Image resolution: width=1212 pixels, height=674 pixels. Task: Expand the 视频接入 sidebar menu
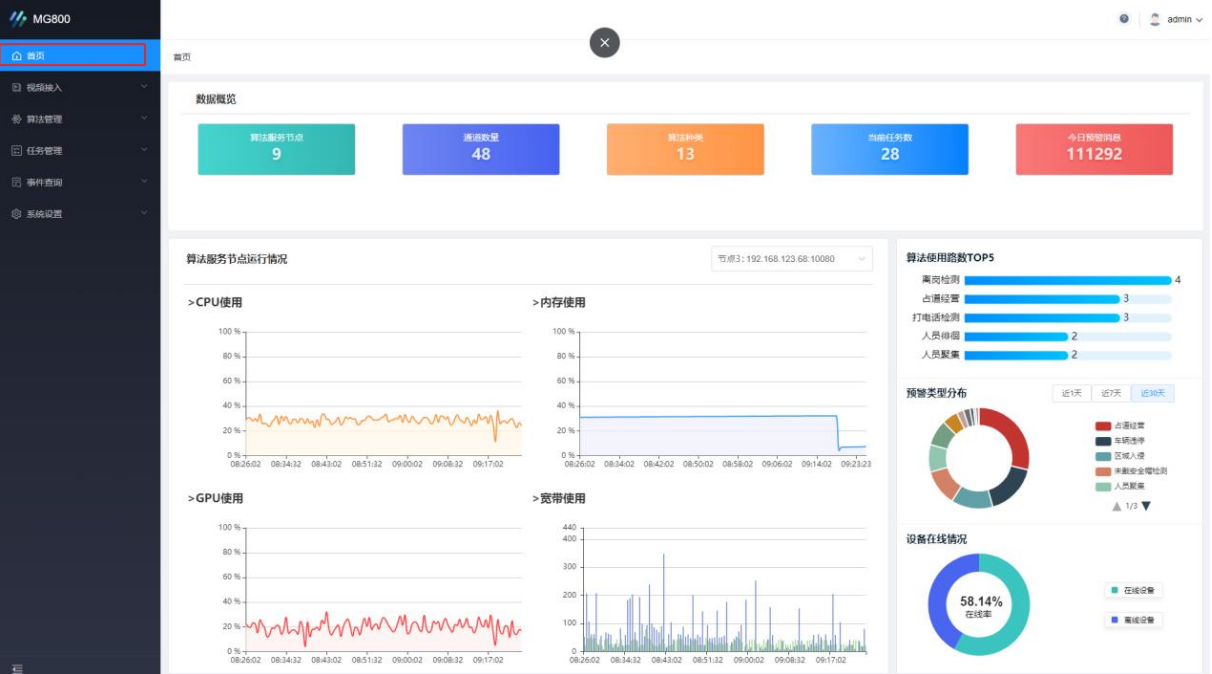(x=80, y=88)
